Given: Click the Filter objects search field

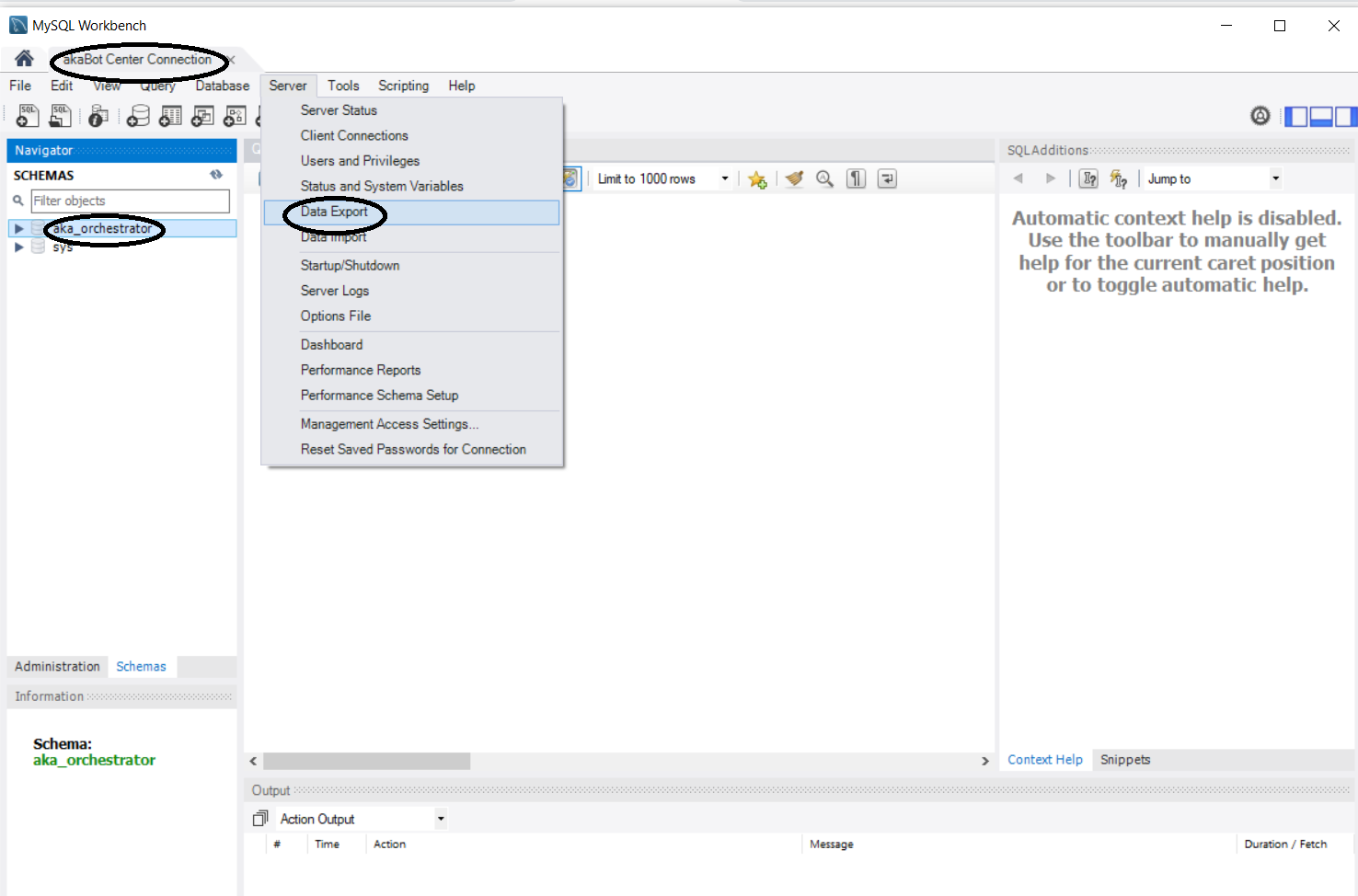Looking at the screenshot, I should coord(130,201).
